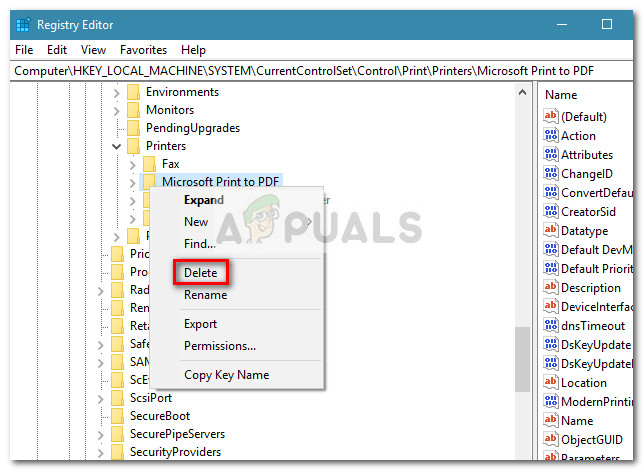
Task: Open the File menu
Action: (24, 50)
